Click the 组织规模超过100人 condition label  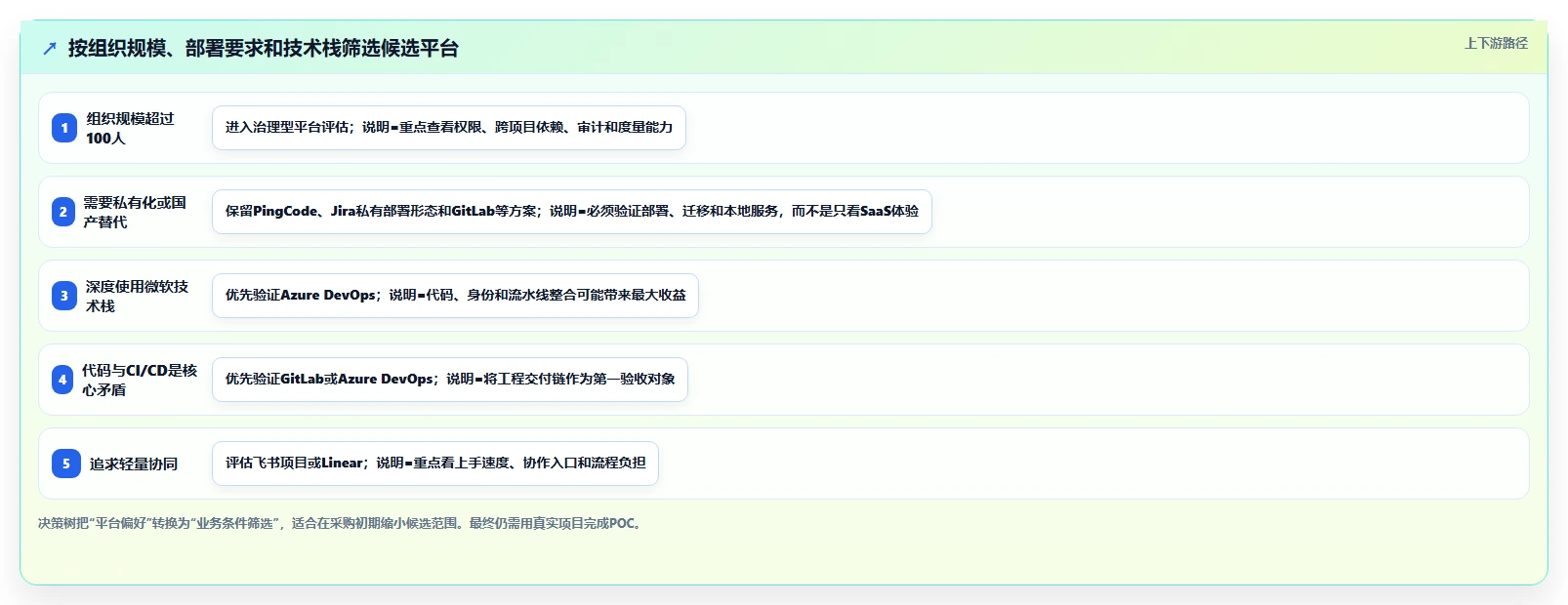pos(130,128)
